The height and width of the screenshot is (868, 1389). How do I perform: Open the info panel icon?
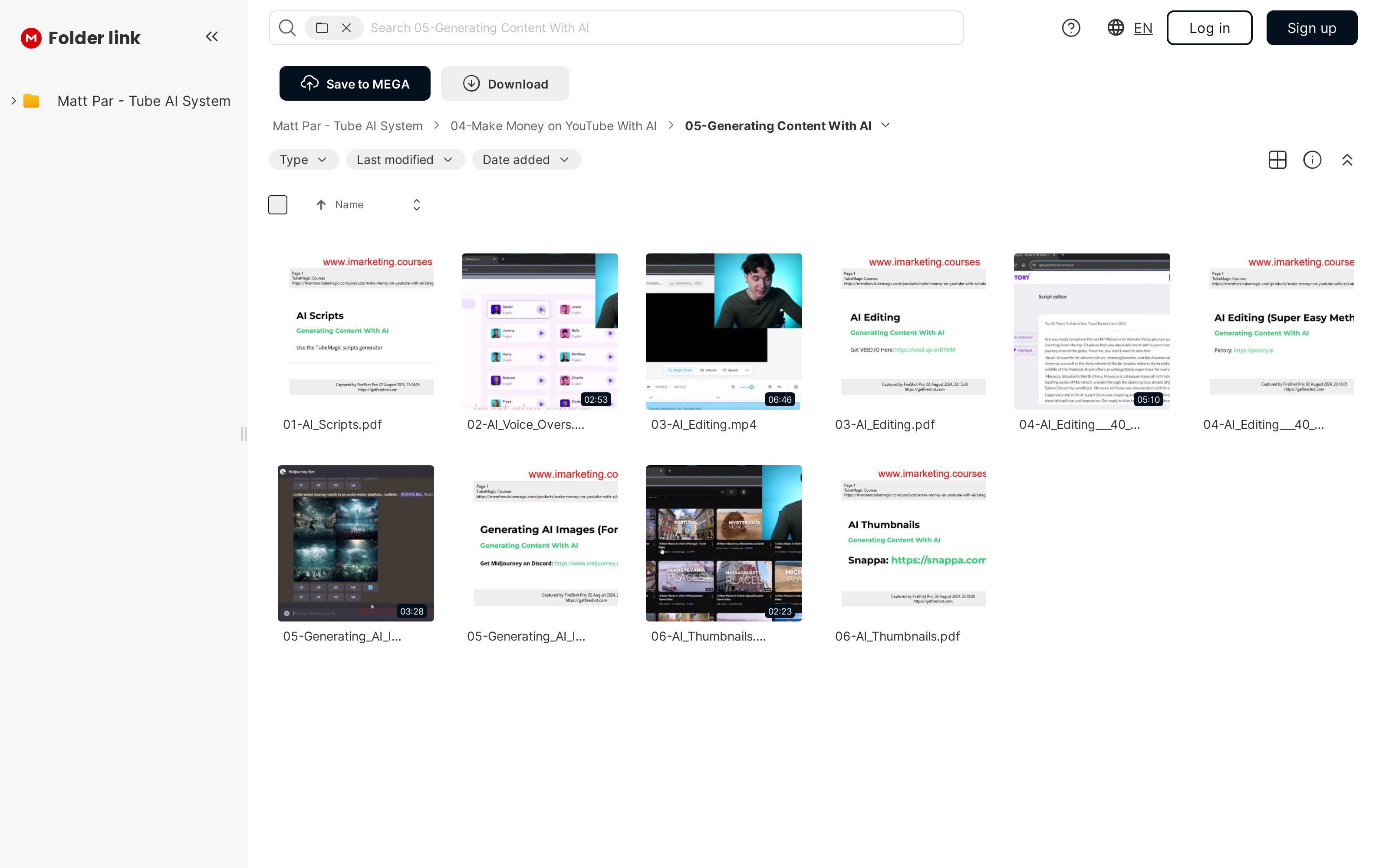[1312, 160]
